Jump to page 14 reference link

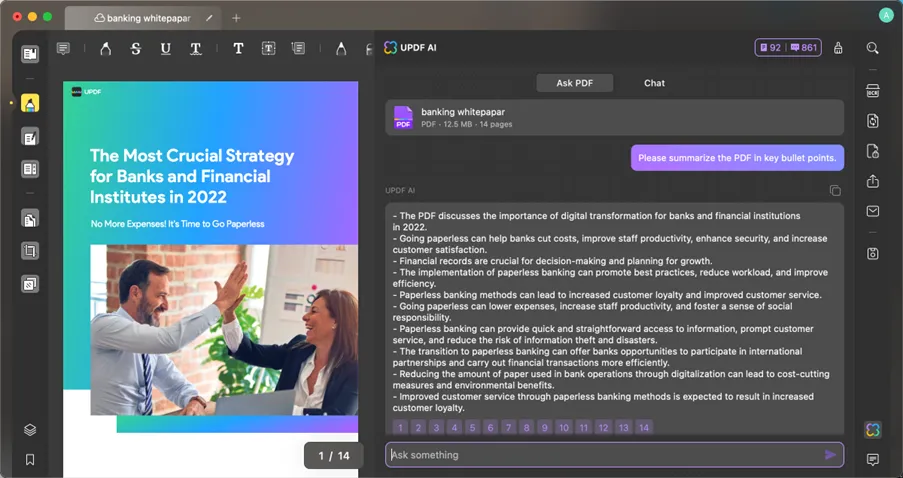[644, 427]
